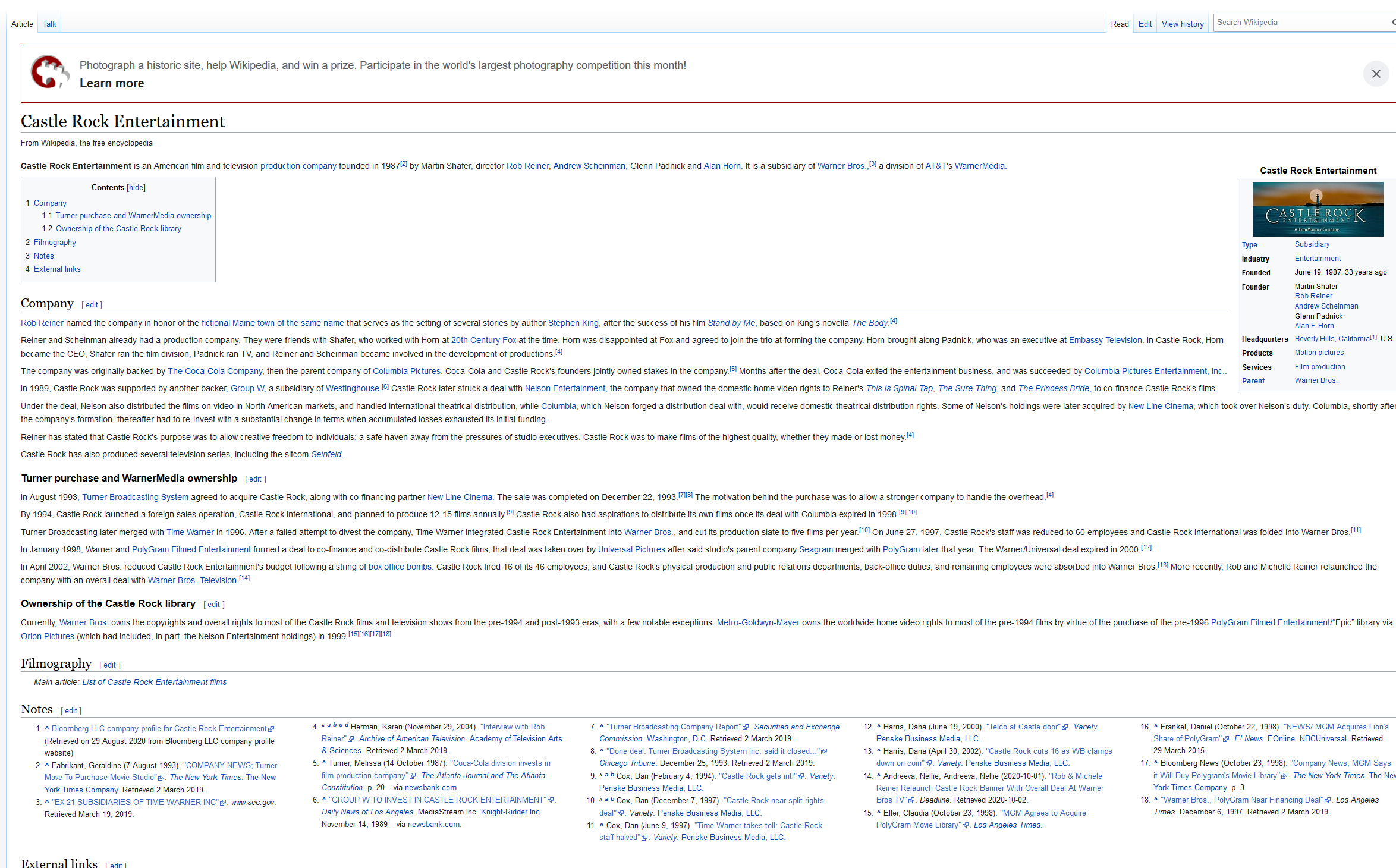Click Entertainment in infobox Industry row
Viewport: 1396px width, 868px height.
(x=1318, y=259)
